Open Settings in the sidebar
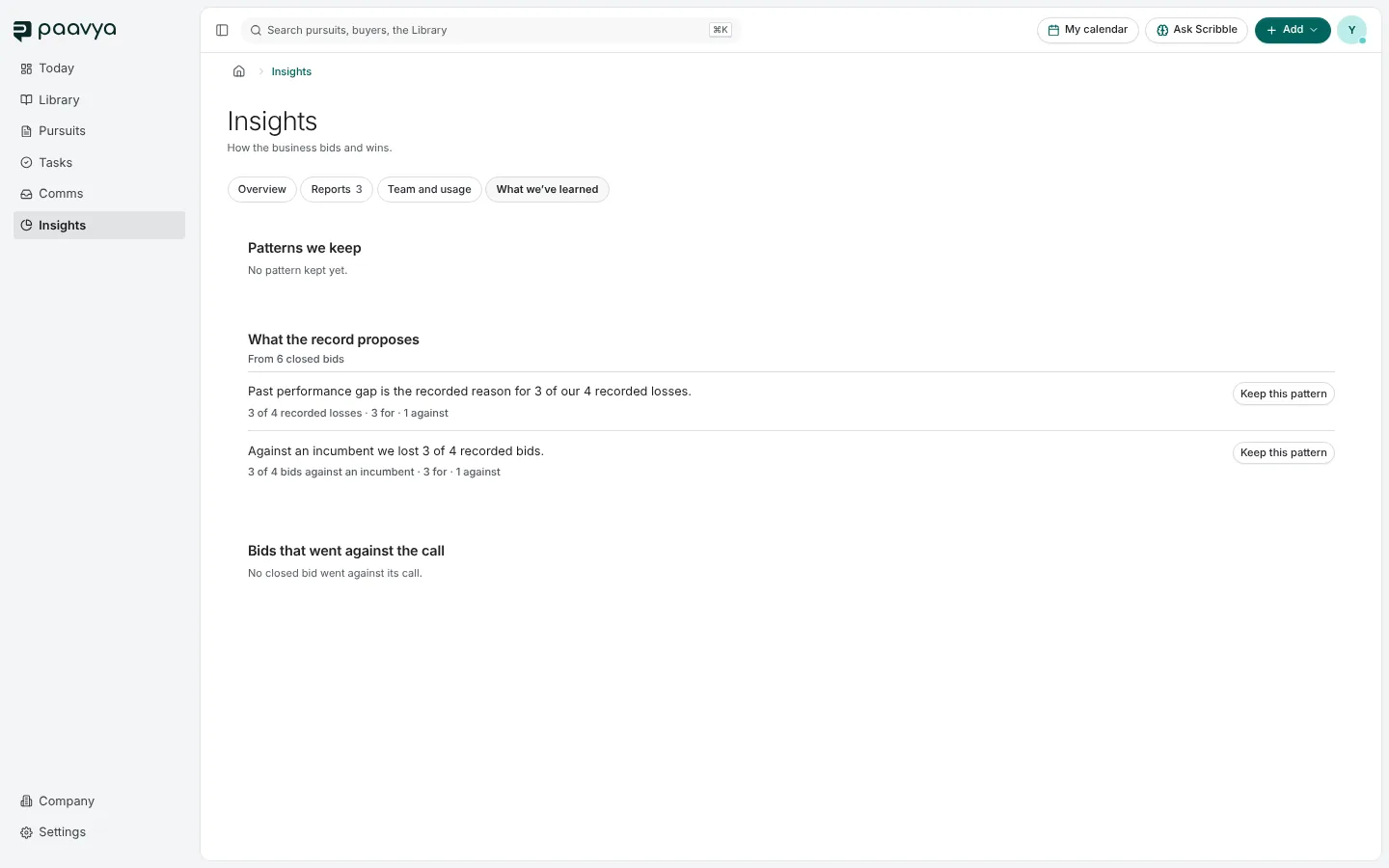Viewport: 1389px width, 868px height. click(99, 832)
